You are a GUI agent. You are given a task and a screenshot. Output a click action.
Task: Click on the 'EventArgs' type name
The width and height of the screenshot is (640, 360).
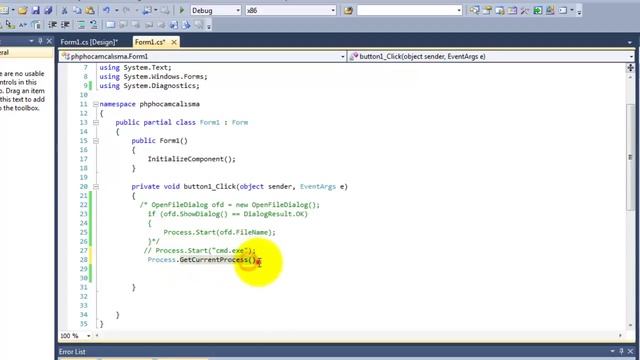[x=318, y=187]
